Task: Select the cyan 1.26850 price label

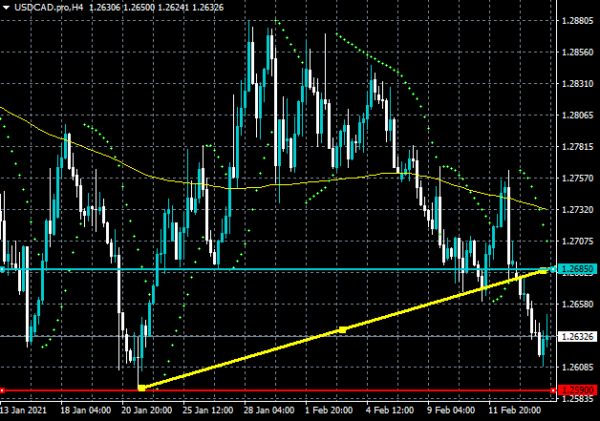Action: point(577,269)
